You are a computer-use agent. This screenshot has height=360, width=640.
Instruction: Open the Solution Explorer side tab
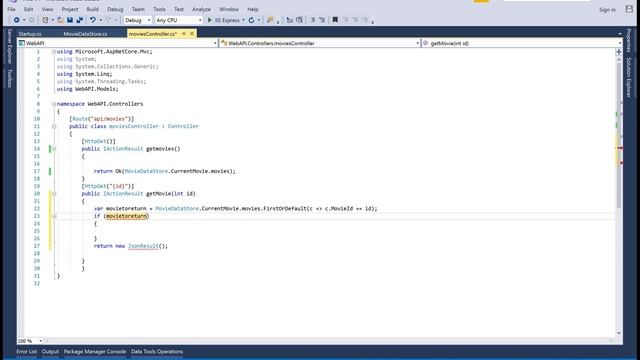pos(629,77)
